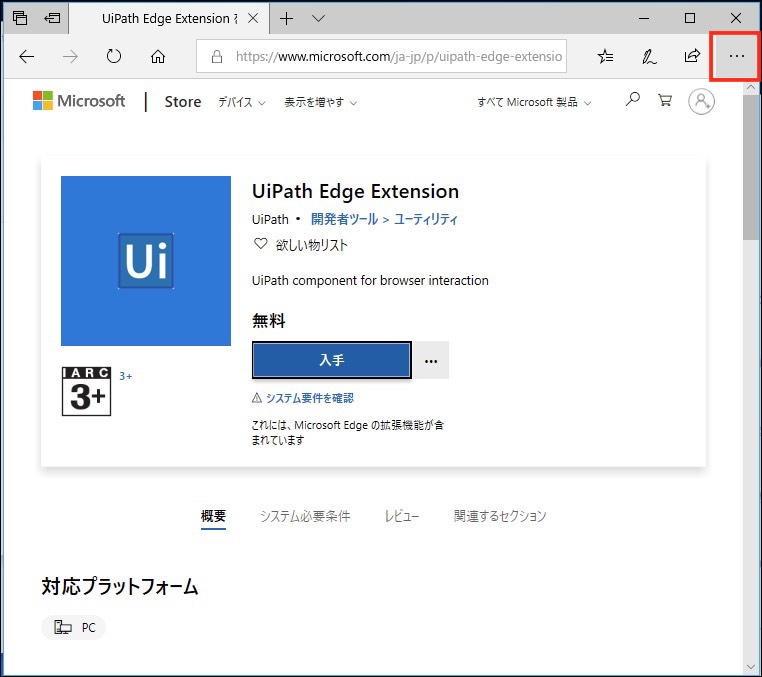This screenshot has height=677, width=762.
Task: Open the favorites star list icon
Action: point(605,57)
